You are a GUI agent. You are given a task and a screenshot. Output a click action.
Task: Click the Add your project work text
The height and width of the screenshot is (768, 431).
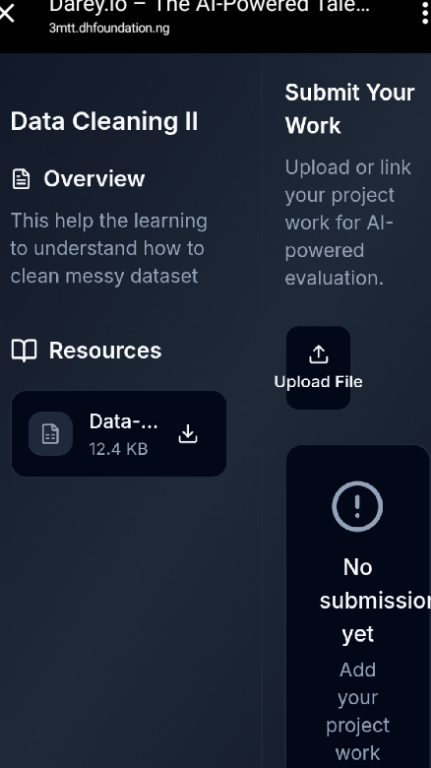pyautogui.click(x=358, y=711)
